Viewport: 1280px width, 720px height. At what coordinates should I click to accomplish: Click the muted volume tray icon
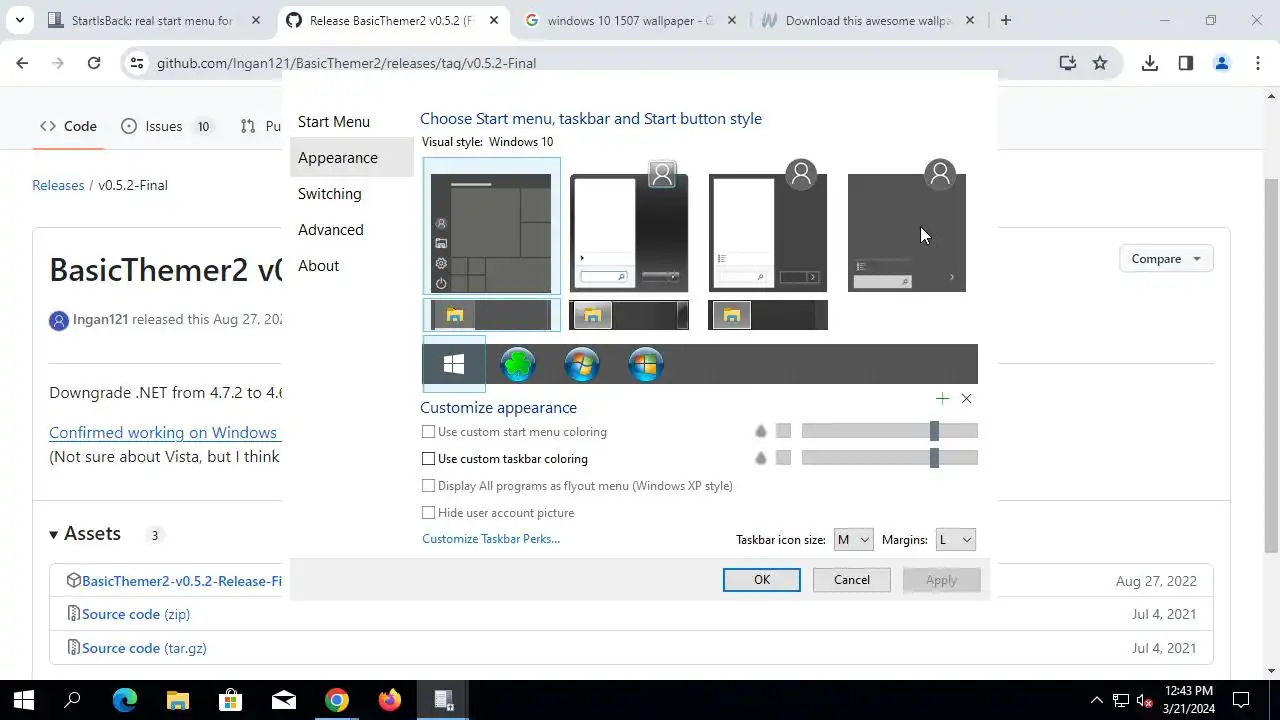(x=1146, y=700)
